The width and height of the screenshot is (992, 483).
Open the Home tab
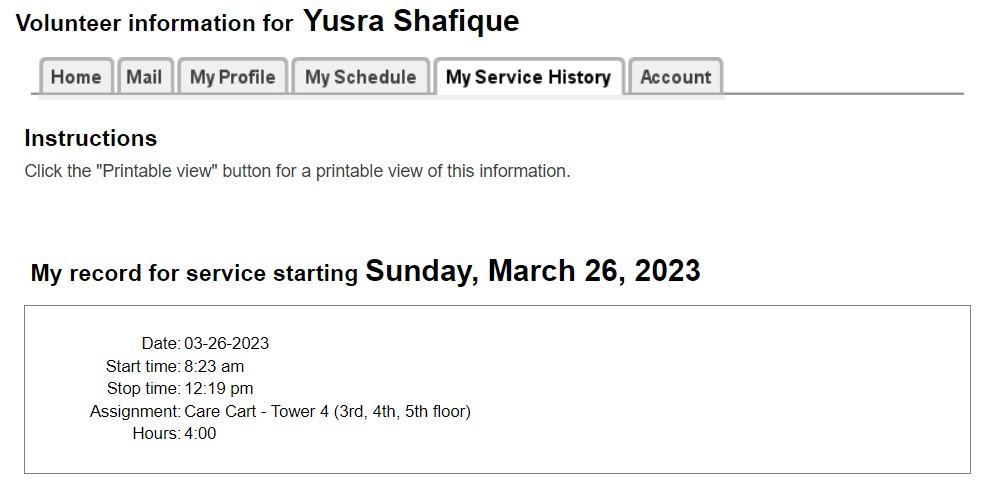click(76, 77)
